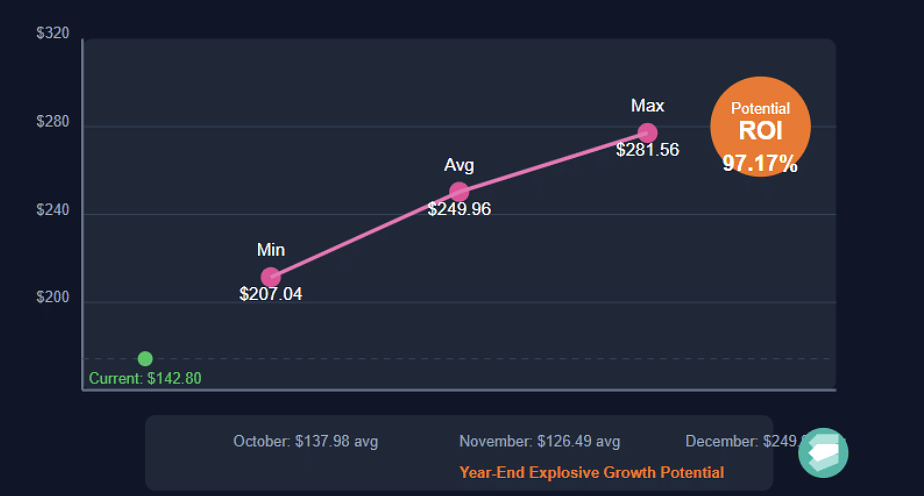Click the 97.17% ROI percentage
The image size is (924, 496).
[760, 163]
